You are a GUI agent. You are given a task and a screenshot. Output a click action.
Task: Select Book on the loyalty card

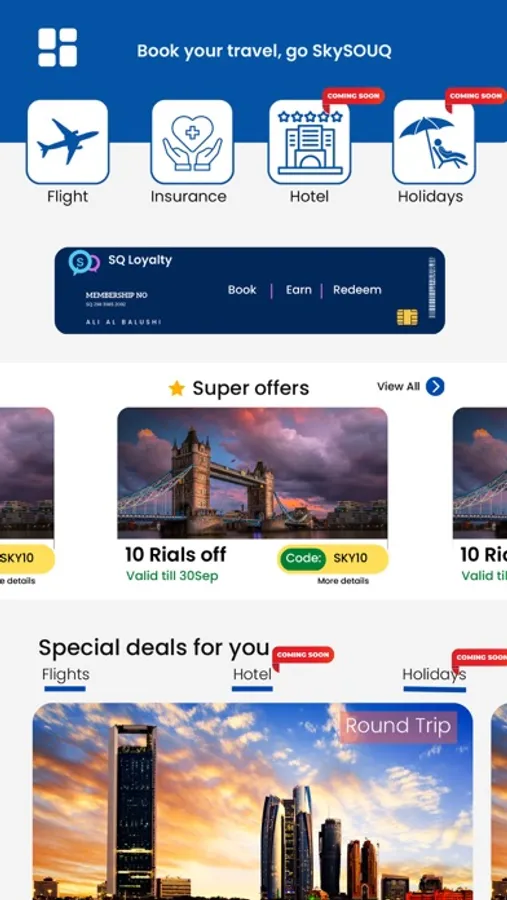[242, 290]
